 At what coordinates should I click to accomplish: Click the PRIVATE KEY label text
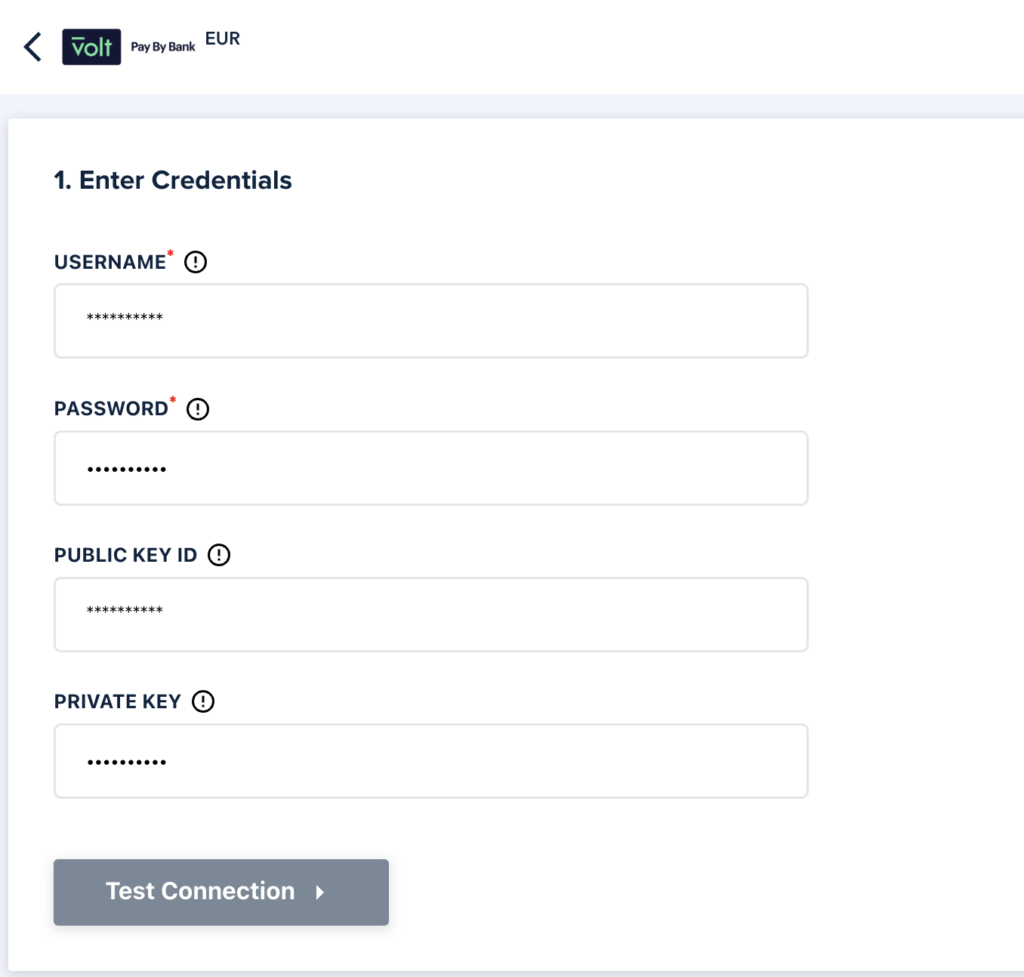117,702
